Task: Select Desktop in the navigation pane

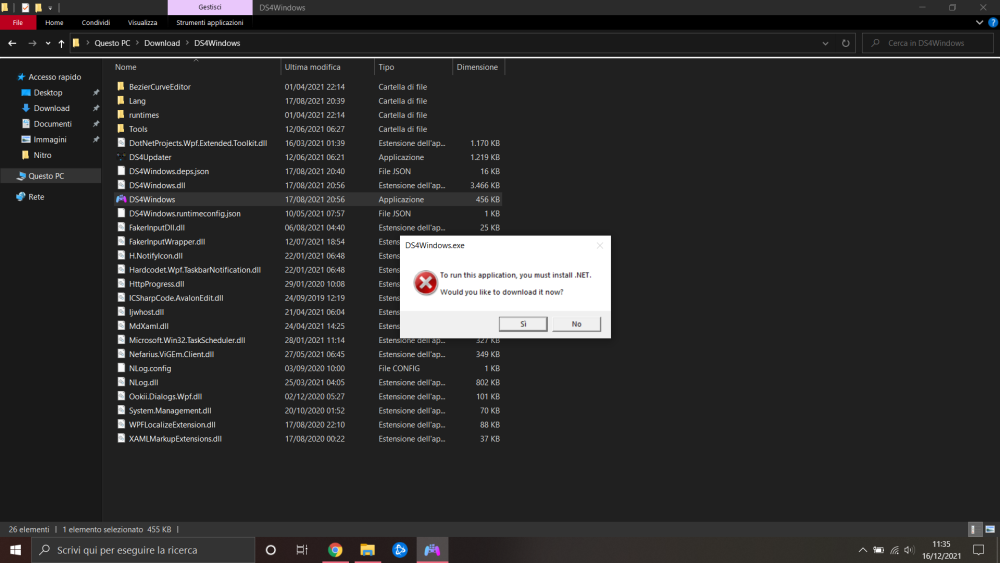Action: pos(48,92)
